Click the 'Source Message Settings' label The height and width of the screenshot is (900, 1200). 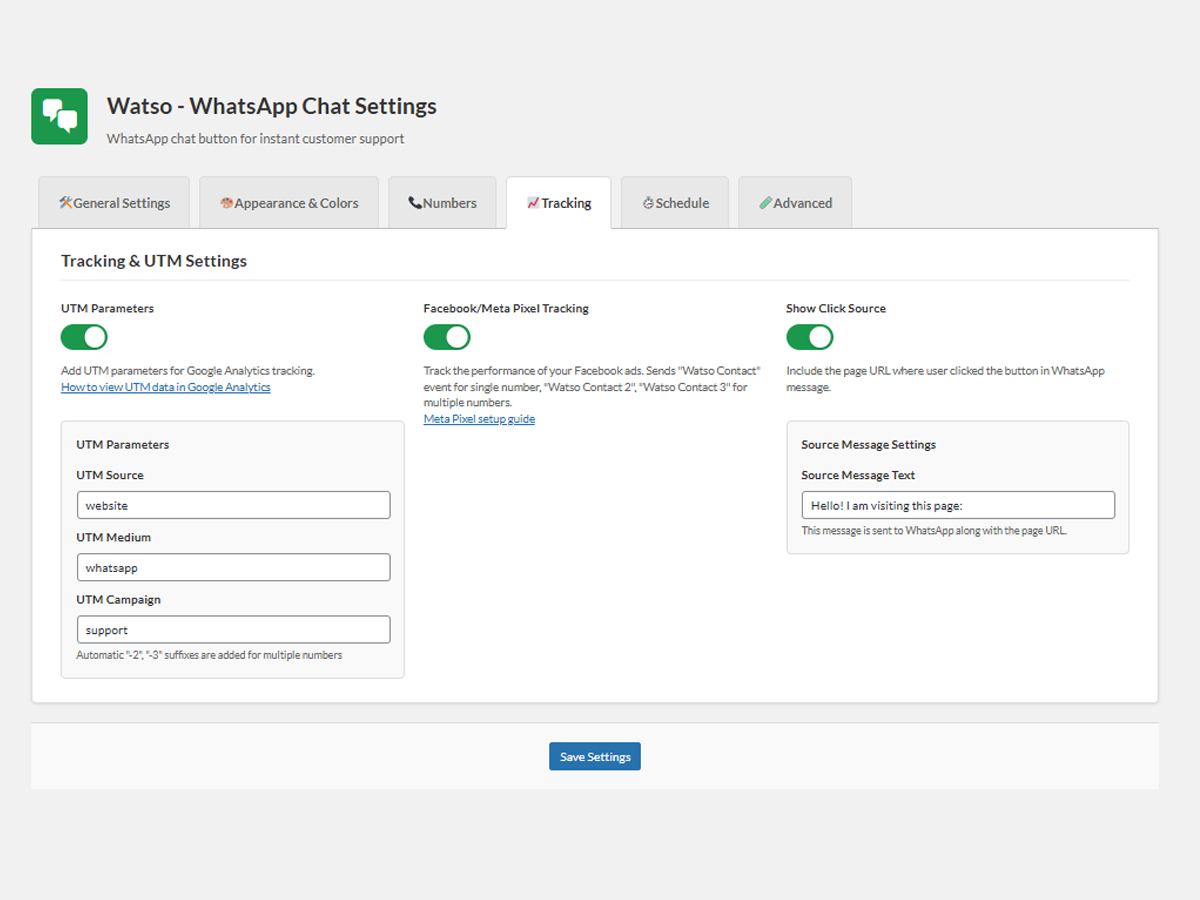pos(869,444)
